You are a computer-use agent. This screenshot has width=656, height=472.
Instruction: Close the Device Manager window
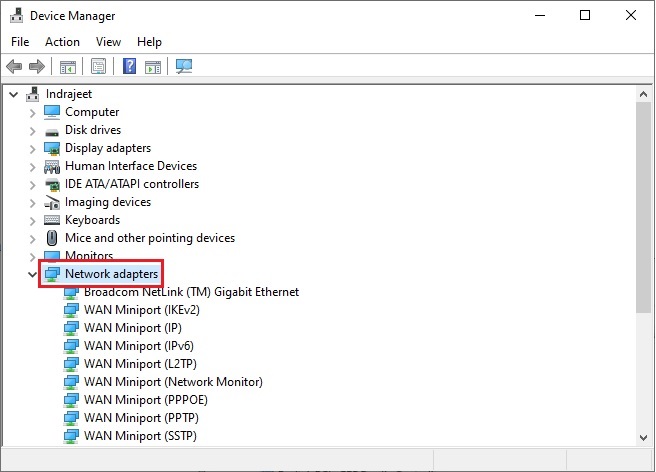(631, 15)
